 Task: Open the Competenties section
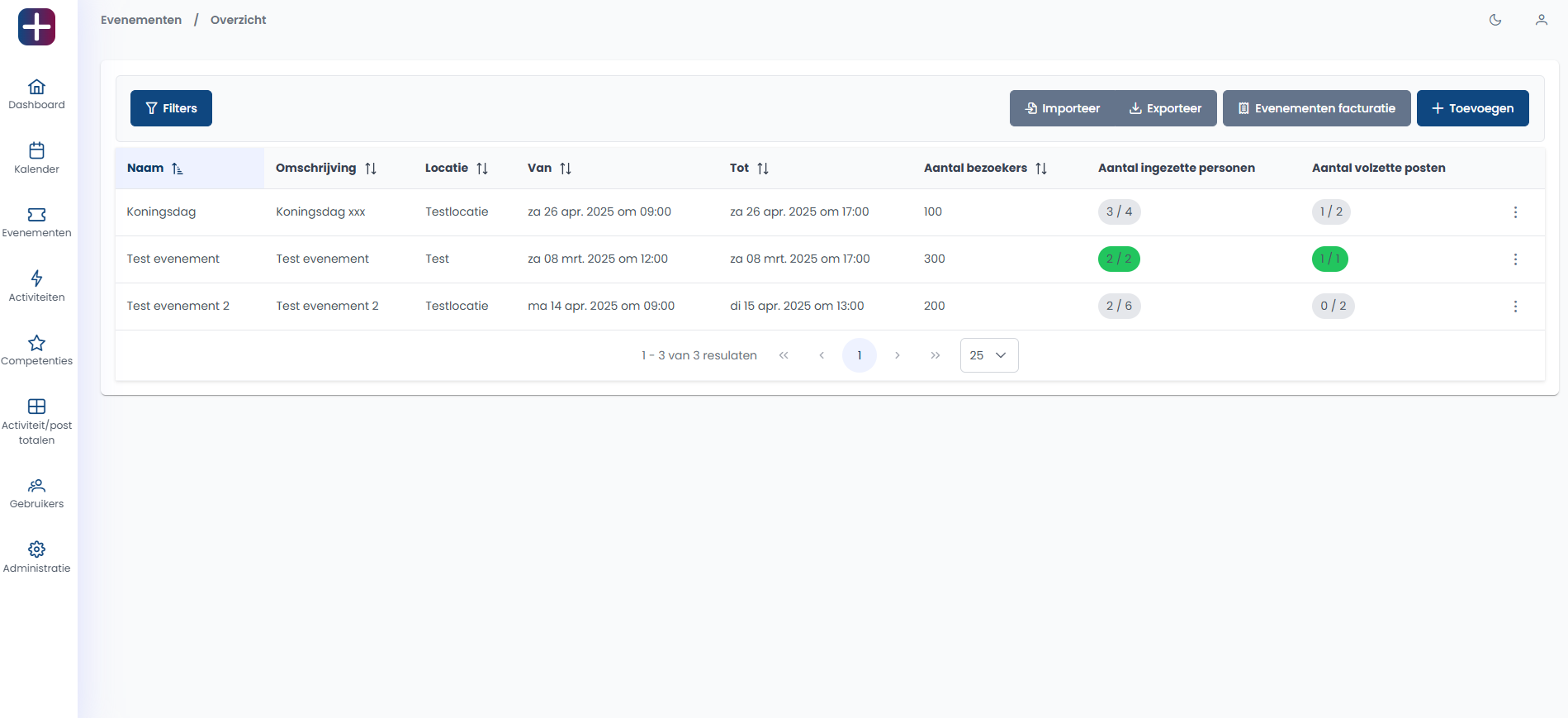point(36,349)
